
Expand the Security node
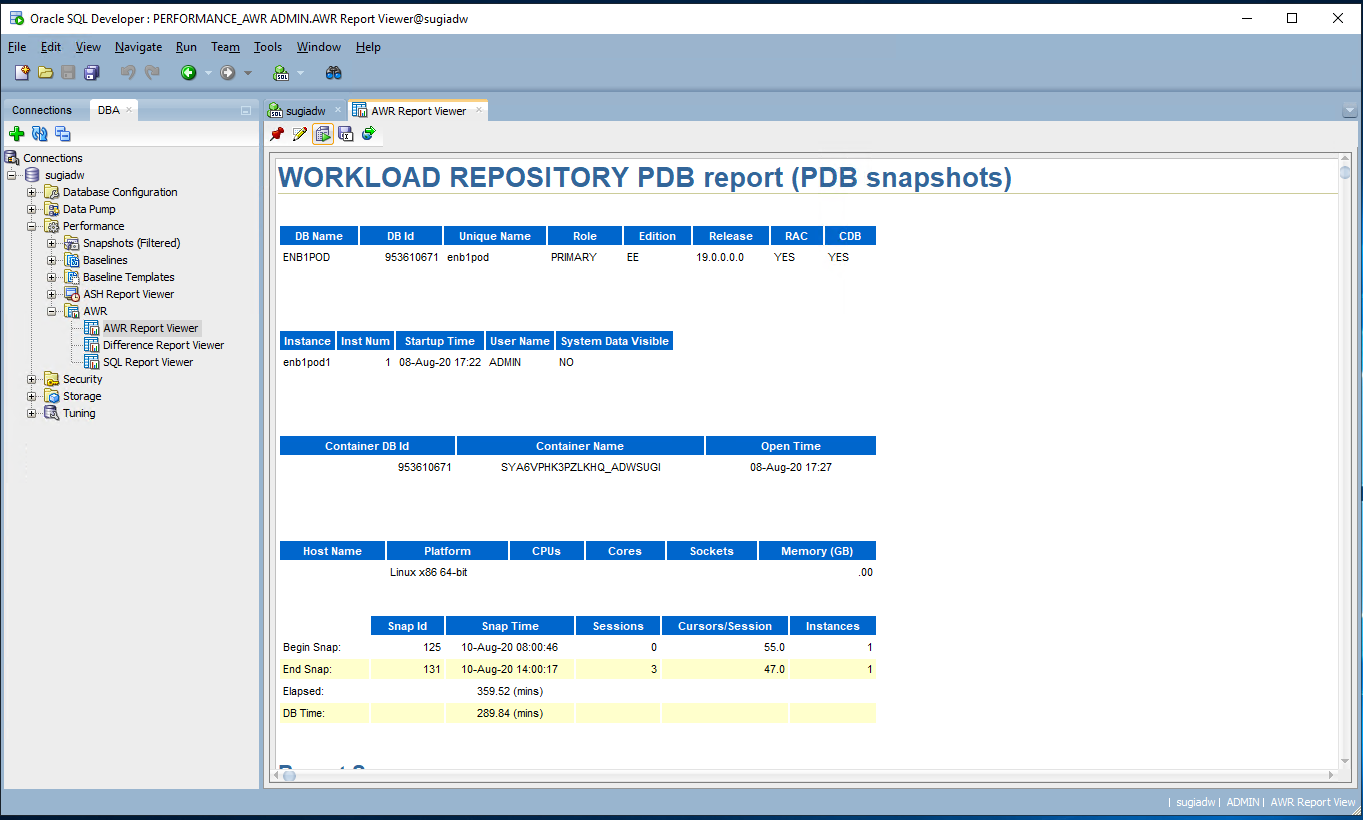point(32,379)
